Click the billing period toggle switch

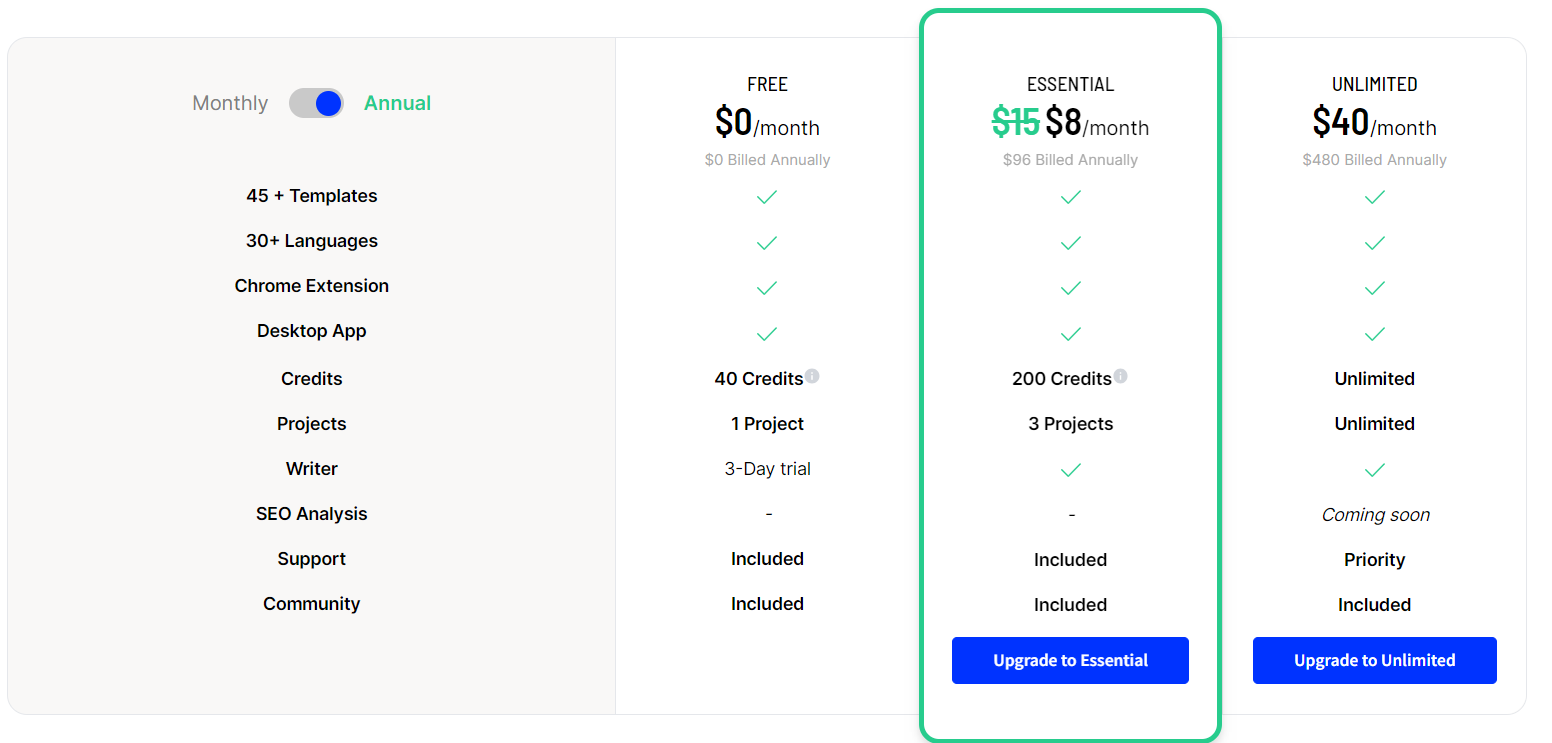click(x=316, y=103)
